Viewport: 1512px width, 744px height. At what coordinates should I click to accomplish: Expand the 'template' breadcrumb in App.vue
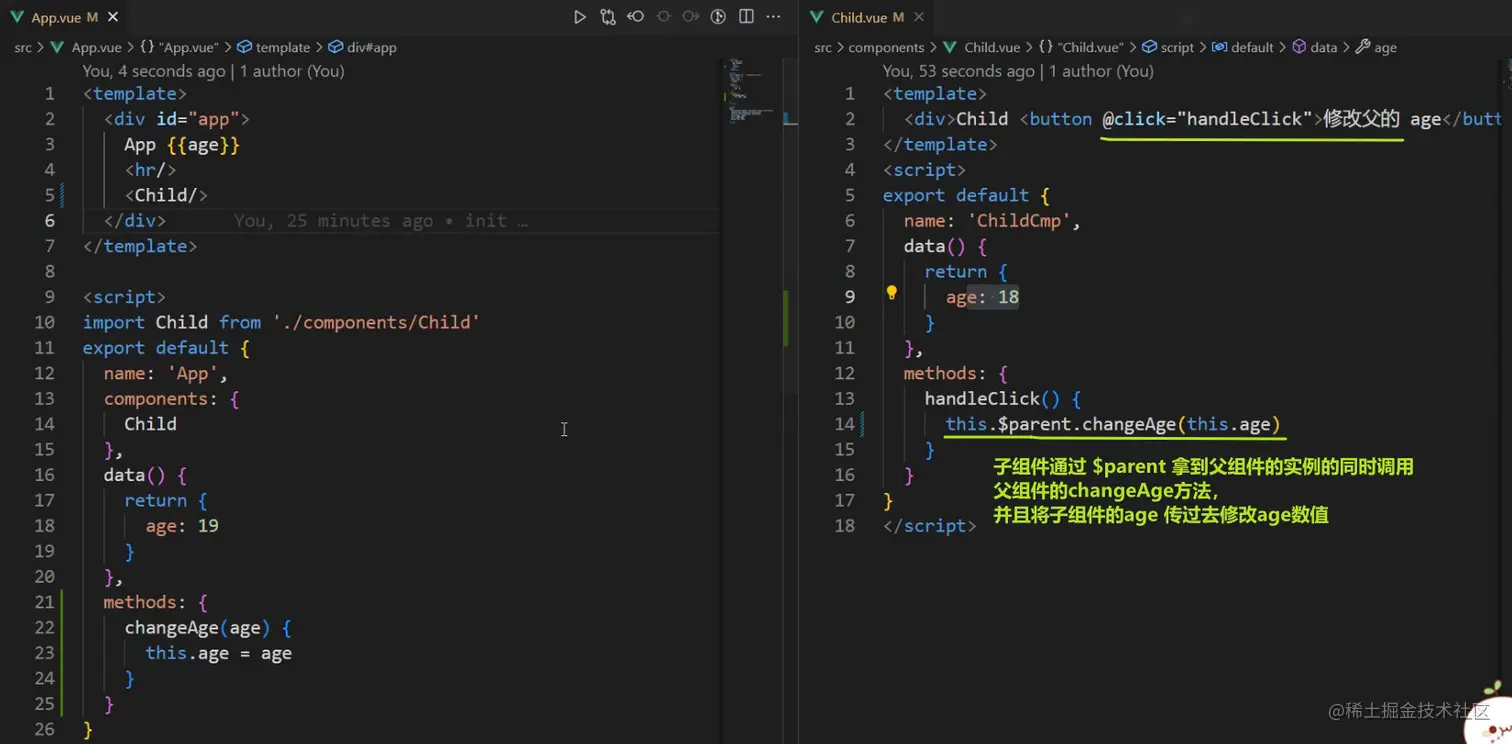283,47
